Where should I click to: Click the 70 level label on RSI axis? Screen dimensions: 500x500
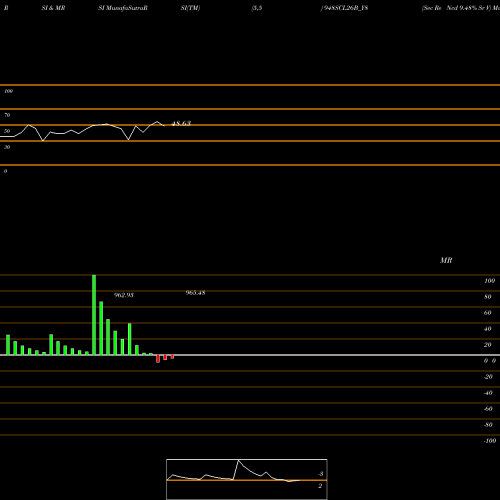(7, 115)
